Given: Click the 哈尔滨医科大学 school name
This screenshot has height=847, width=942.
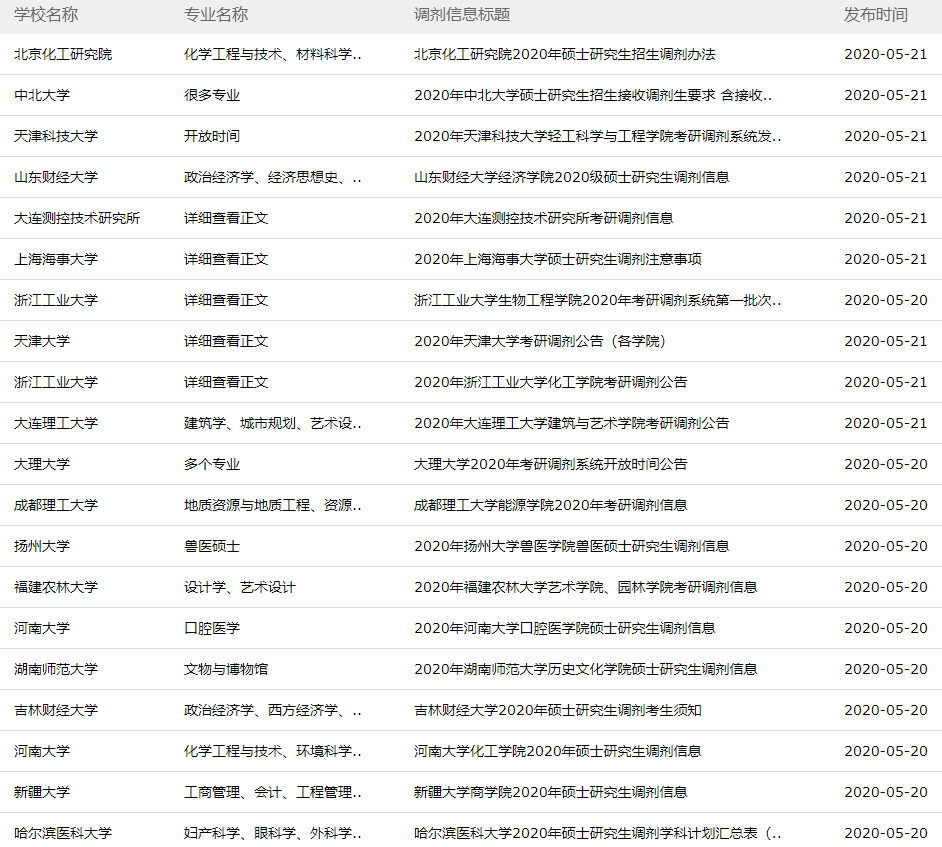Looking at the screenshot, I should tap(63, 833).
